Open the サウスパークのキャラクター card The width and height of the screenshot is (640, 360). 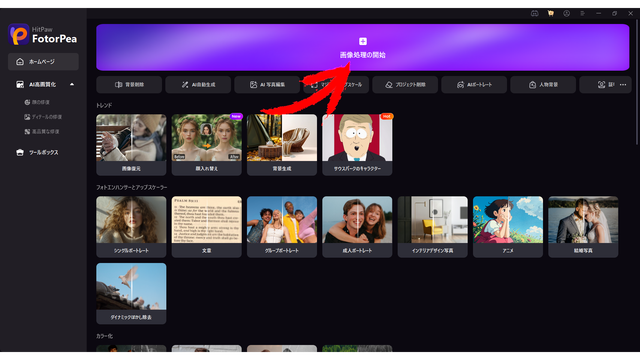click(357, 145)
